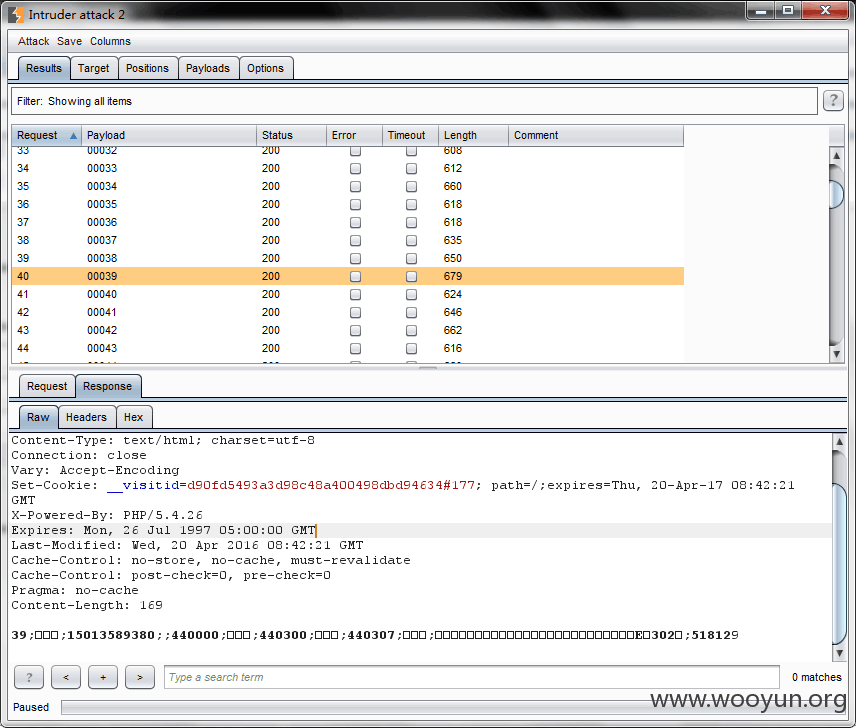
Task: Focus the search term input field
Action: [x=471, y=677]
